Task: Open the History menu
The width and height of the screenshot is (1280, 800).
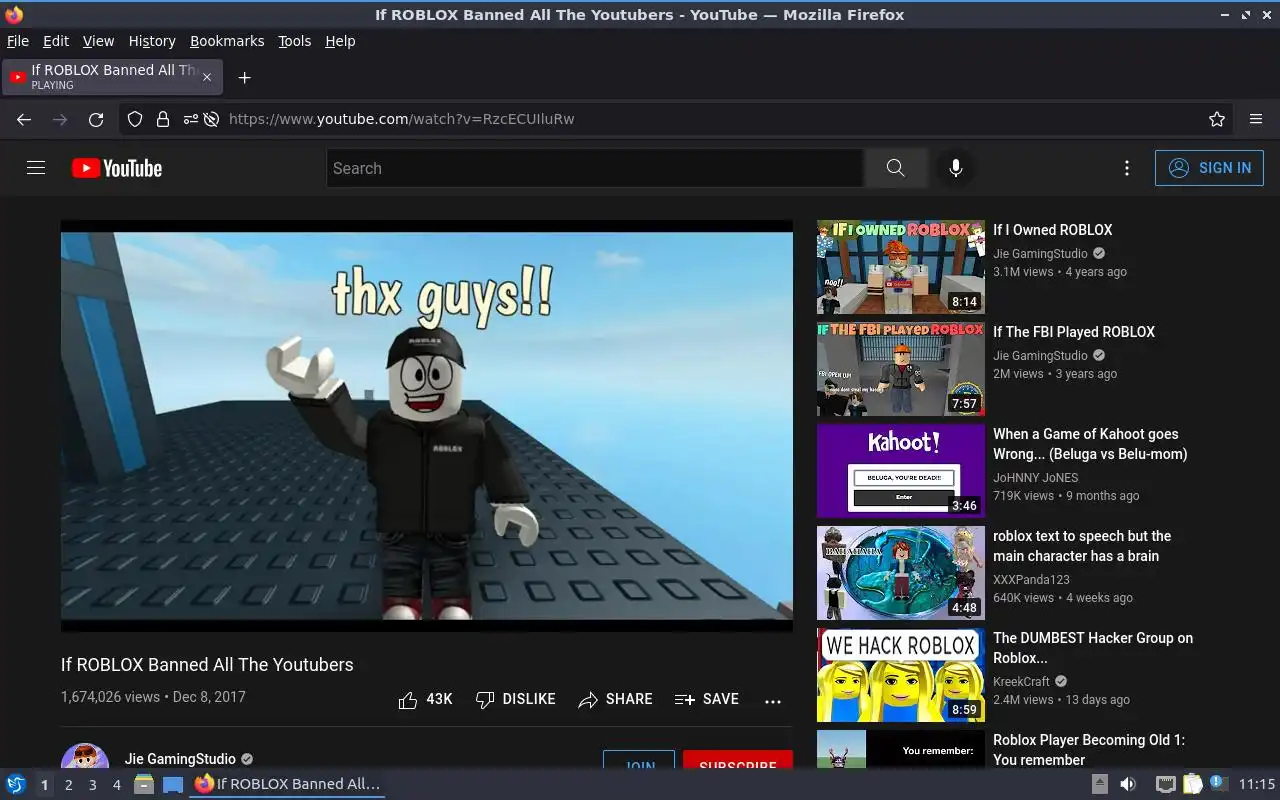Action: [152, 41]
